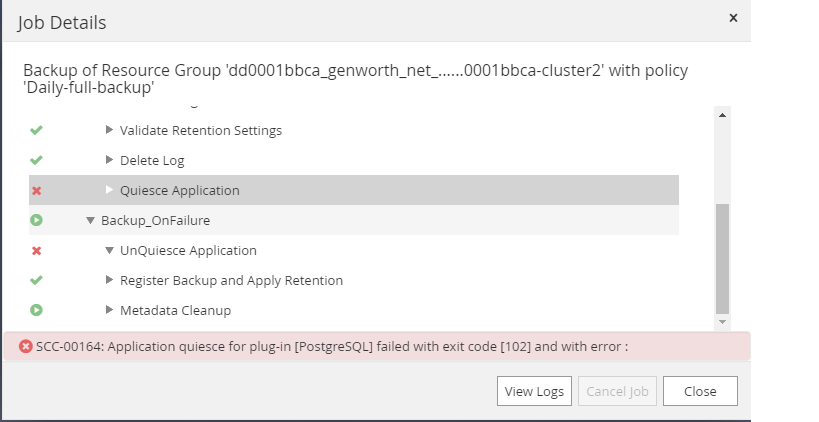This screenshot has width=819, height=422.
Task: Expand the Validate Retention Settings step
Action: coord(110,130)
